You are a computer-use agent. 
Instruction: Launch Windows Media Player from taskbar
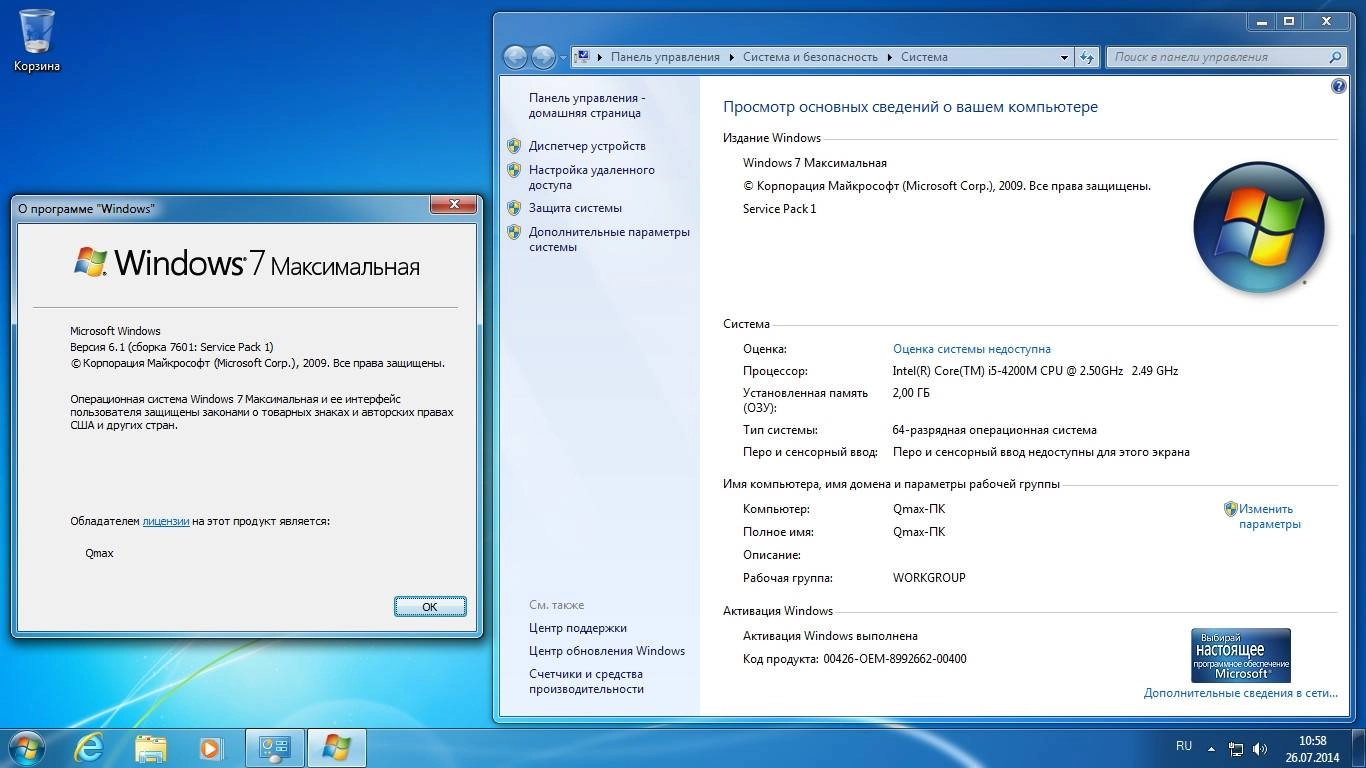[210, 748]
